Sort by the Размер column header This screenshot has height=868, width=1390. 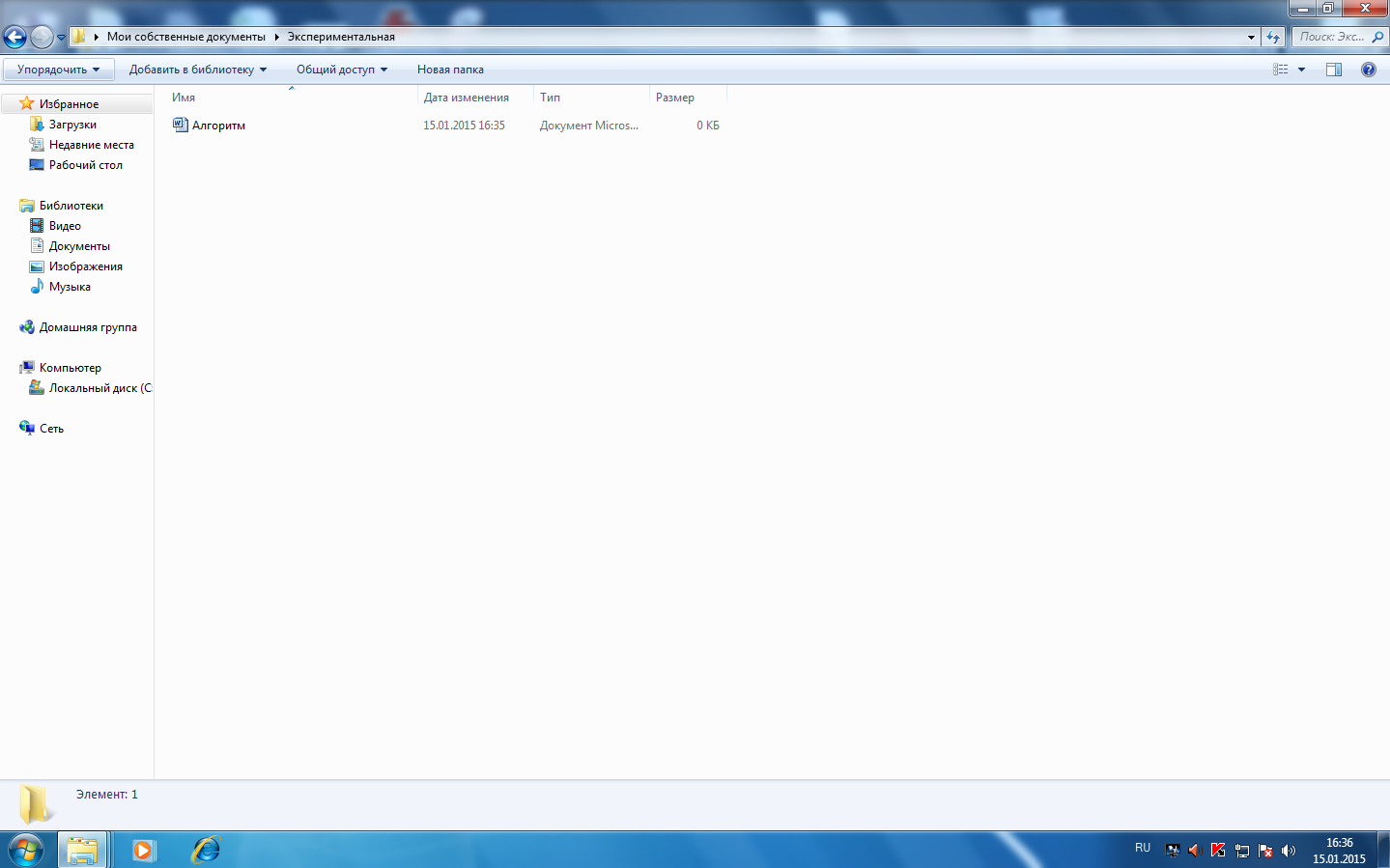pyautogui.click(x=687, y=98)
